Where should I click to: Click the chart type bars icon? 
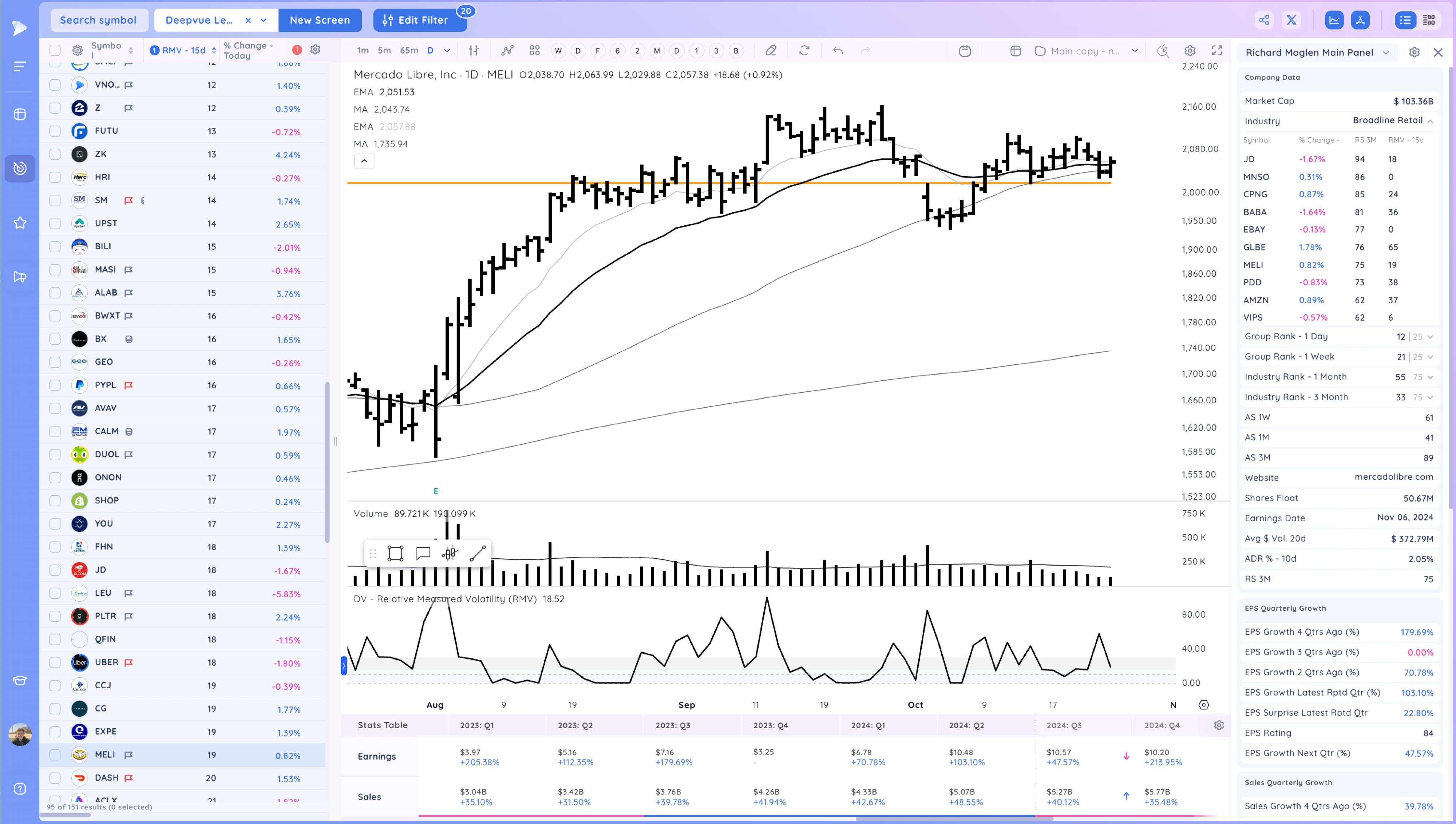[x=474, y=51]
